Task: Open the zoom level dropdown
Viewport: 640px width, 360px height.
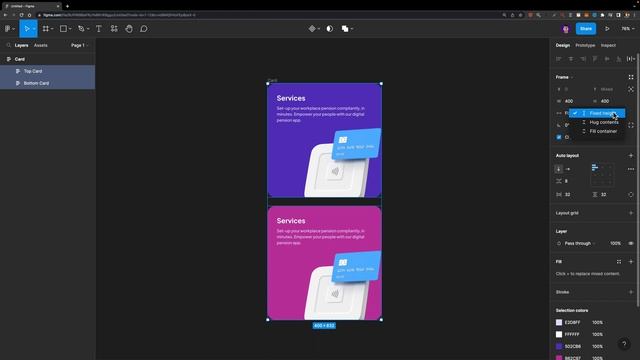Action: pos(628,29)
